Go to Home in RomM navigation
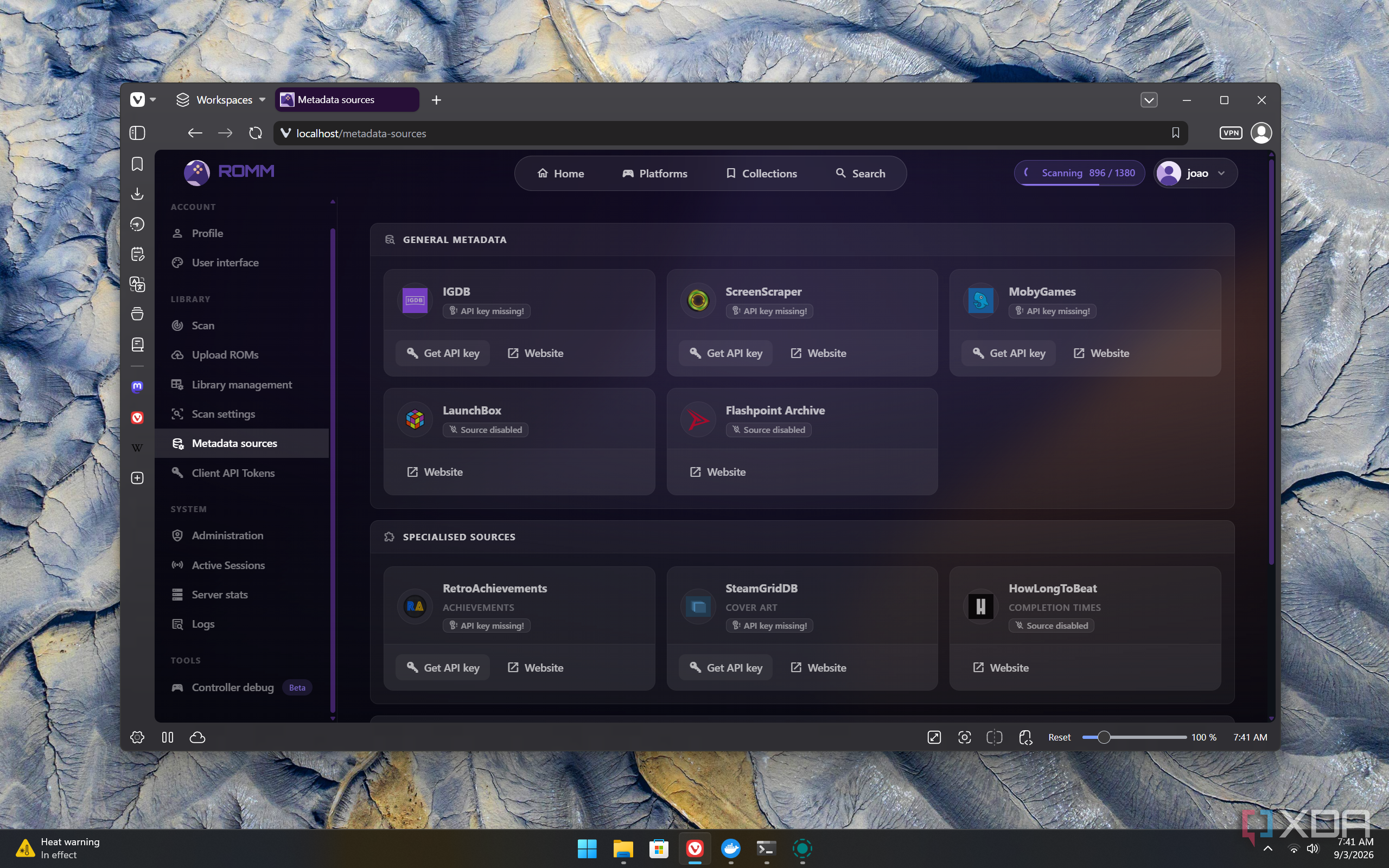 pyautogui.click(x=560, y=174)
